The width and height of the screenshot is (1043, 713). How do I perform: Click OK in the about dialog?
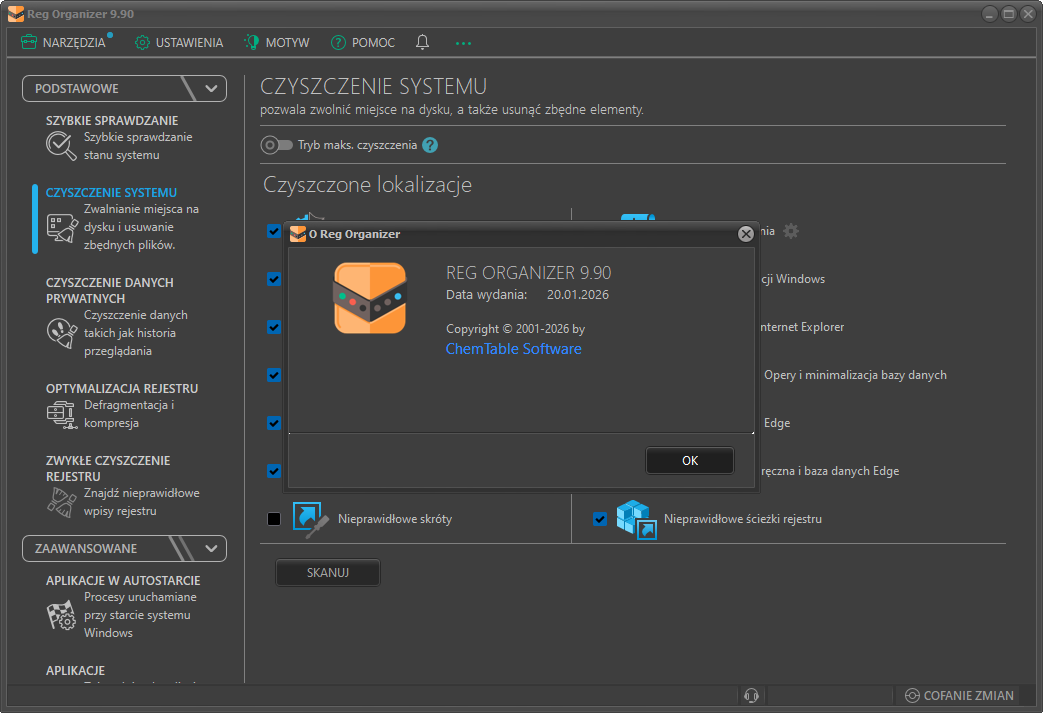(x=690, y=460)
